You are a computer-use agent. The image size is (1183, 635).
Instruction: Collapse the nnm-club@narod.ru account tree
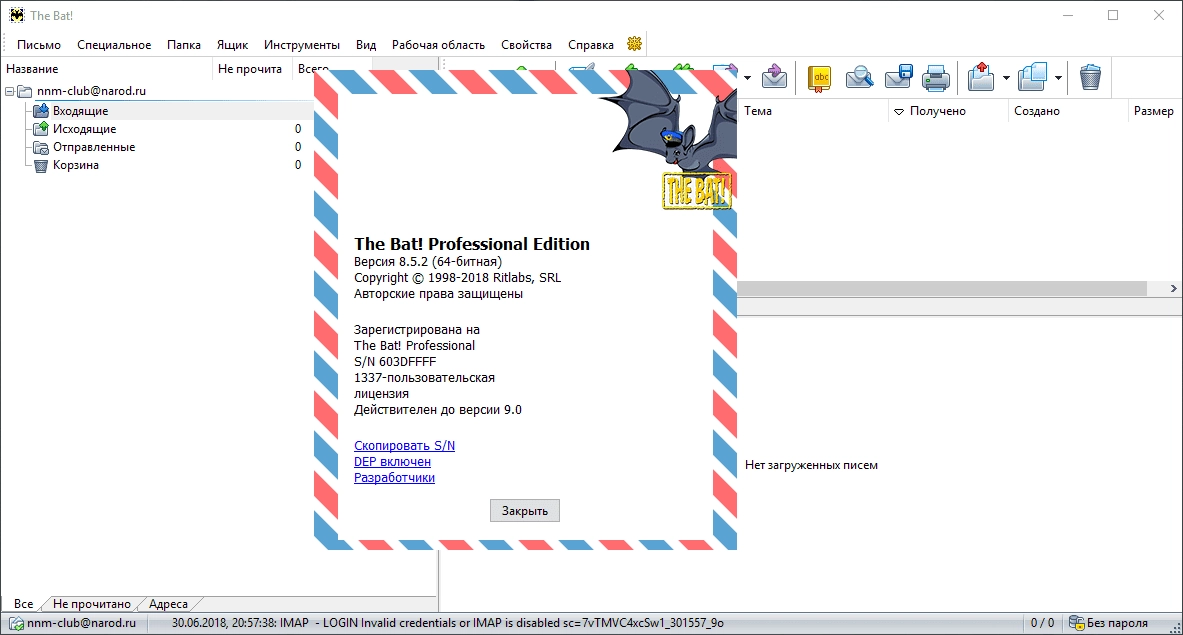(10, 91)
